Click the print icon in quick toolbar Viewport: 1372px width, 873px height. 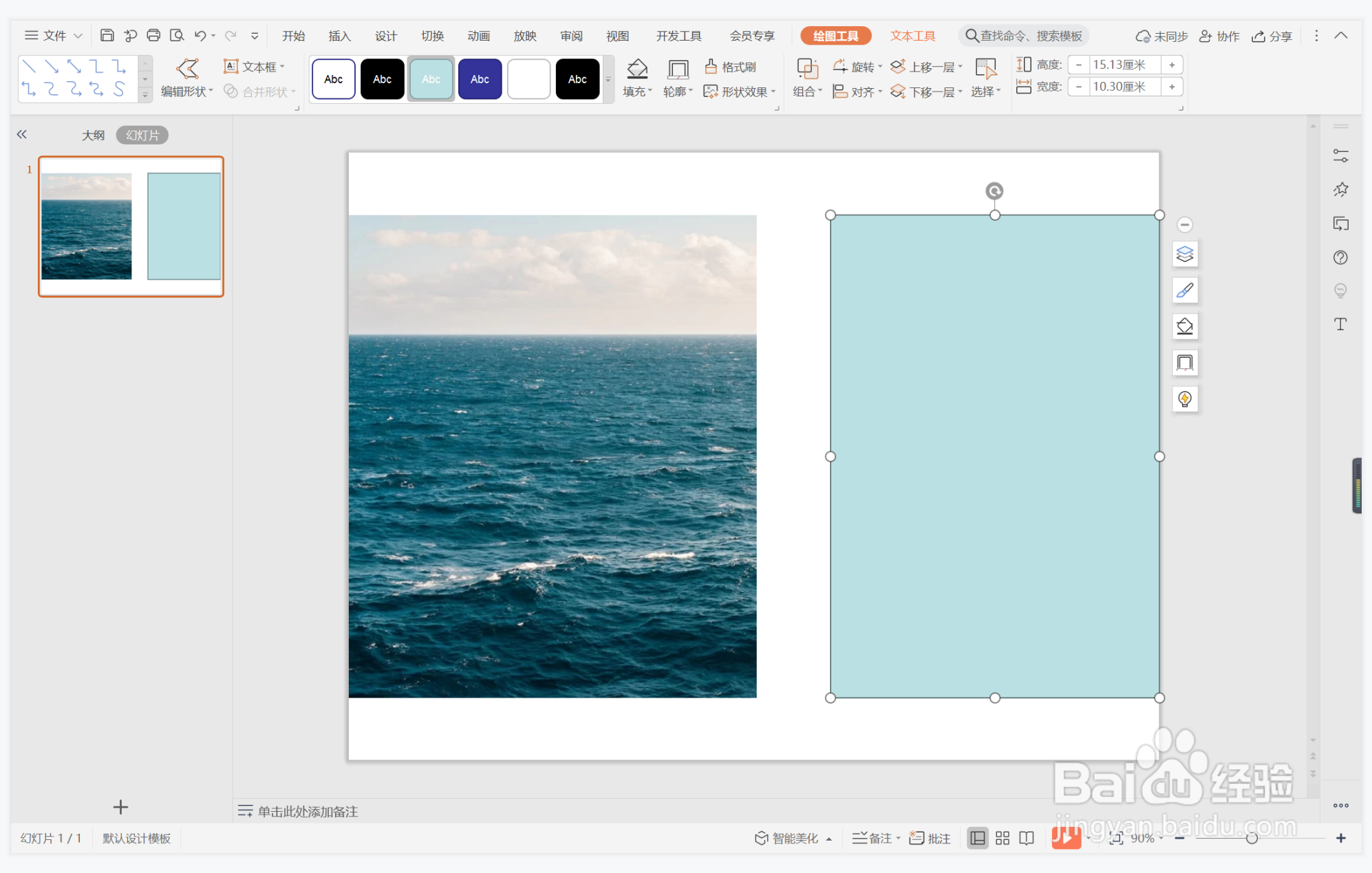tap(153, 36)
